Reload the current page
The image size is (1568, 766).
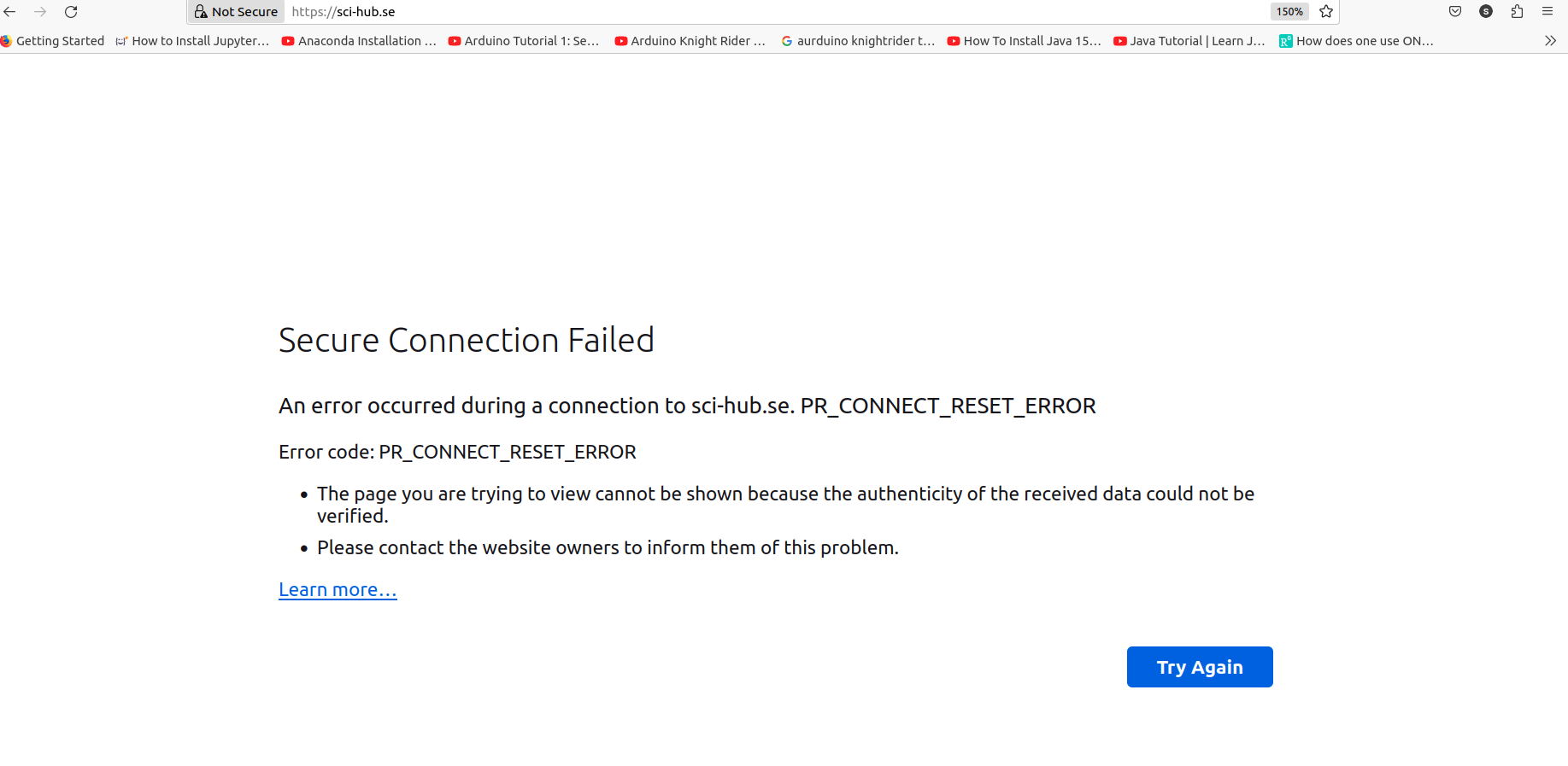[x=71, y=12]
